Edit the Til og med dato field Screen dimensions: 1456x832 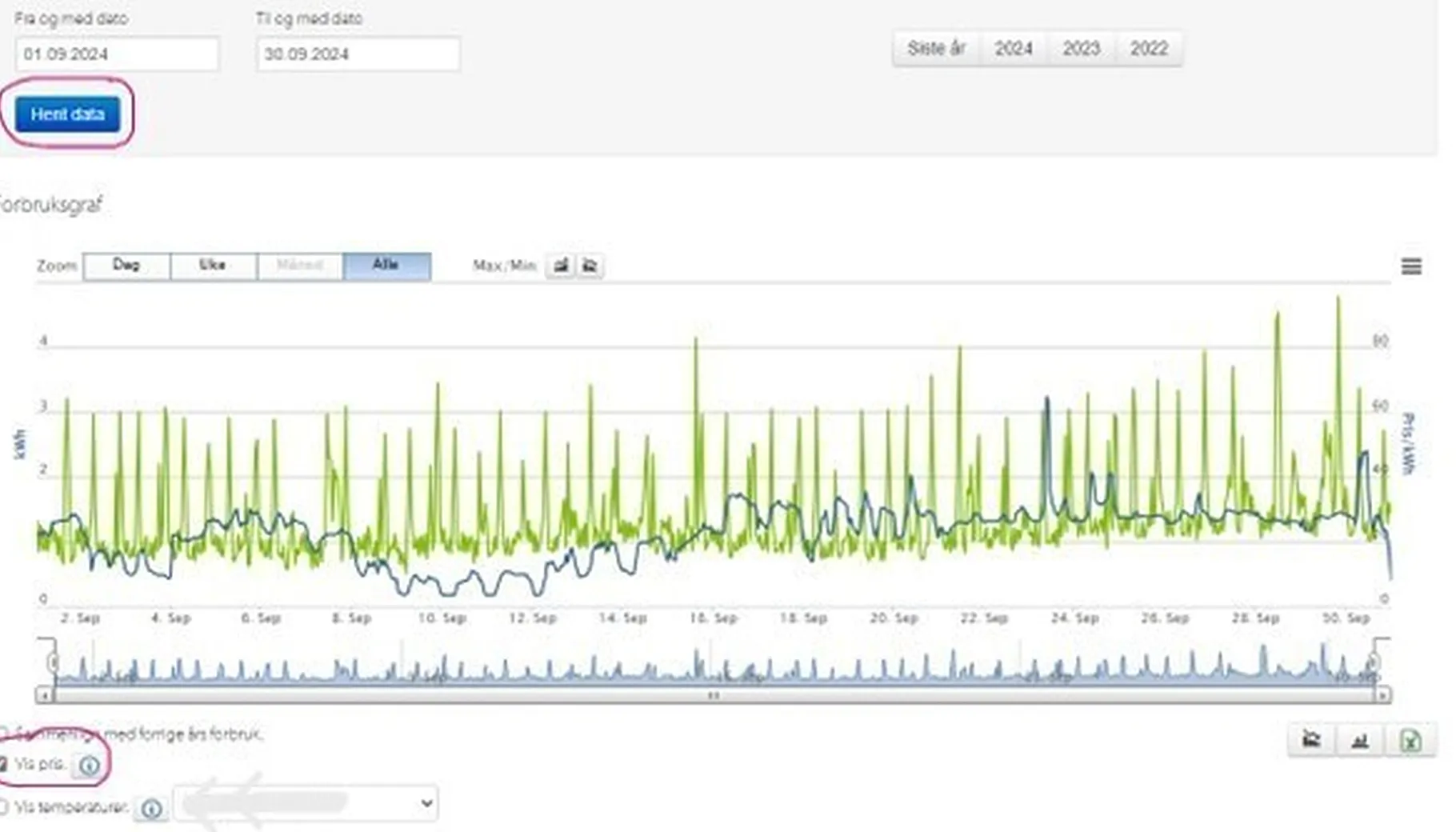pos(358,54)
